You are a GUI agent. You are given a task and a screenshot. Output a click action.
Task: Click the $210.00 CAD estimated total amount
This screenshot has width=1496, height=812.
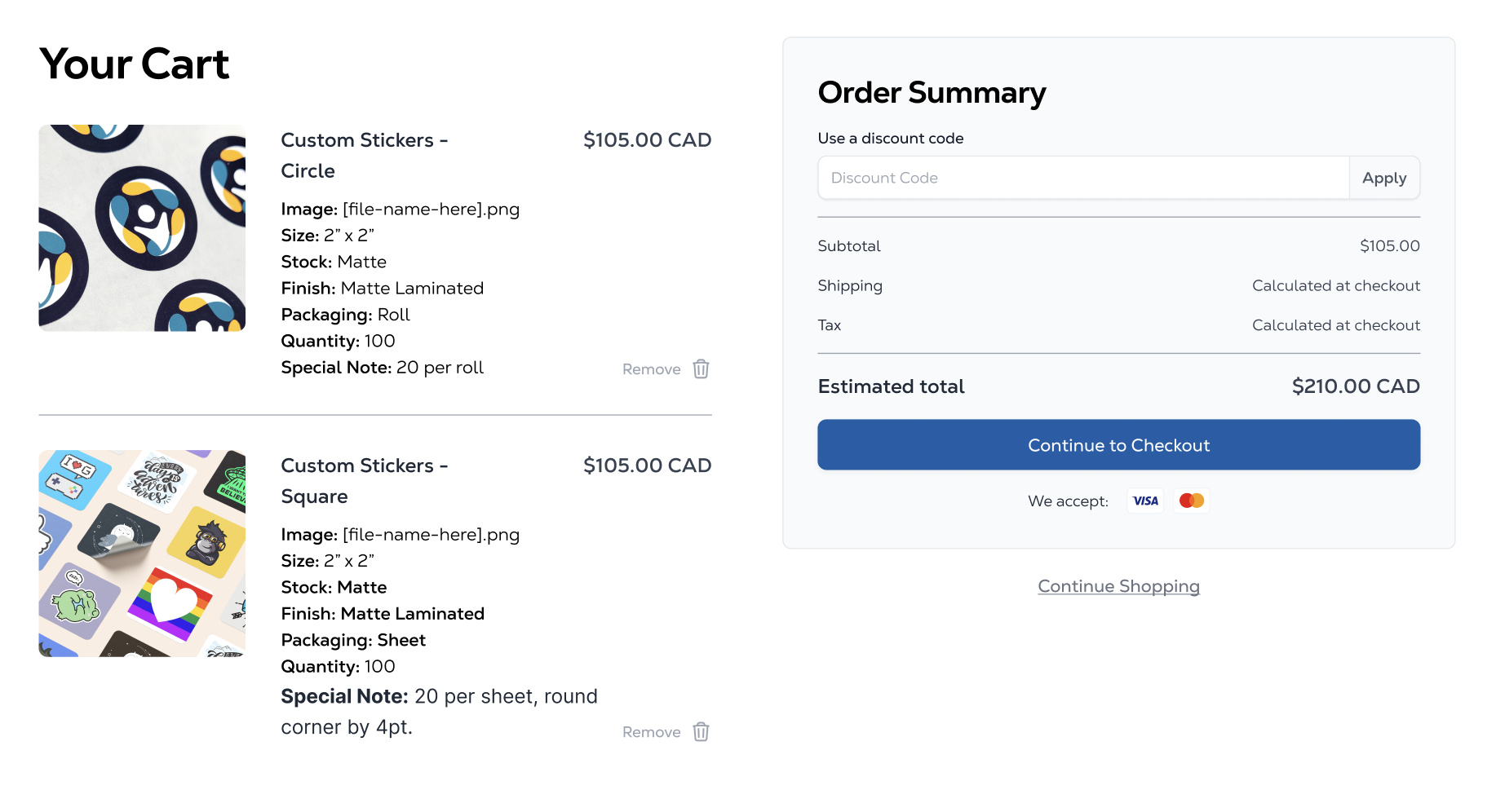(x=1355, y=386)
